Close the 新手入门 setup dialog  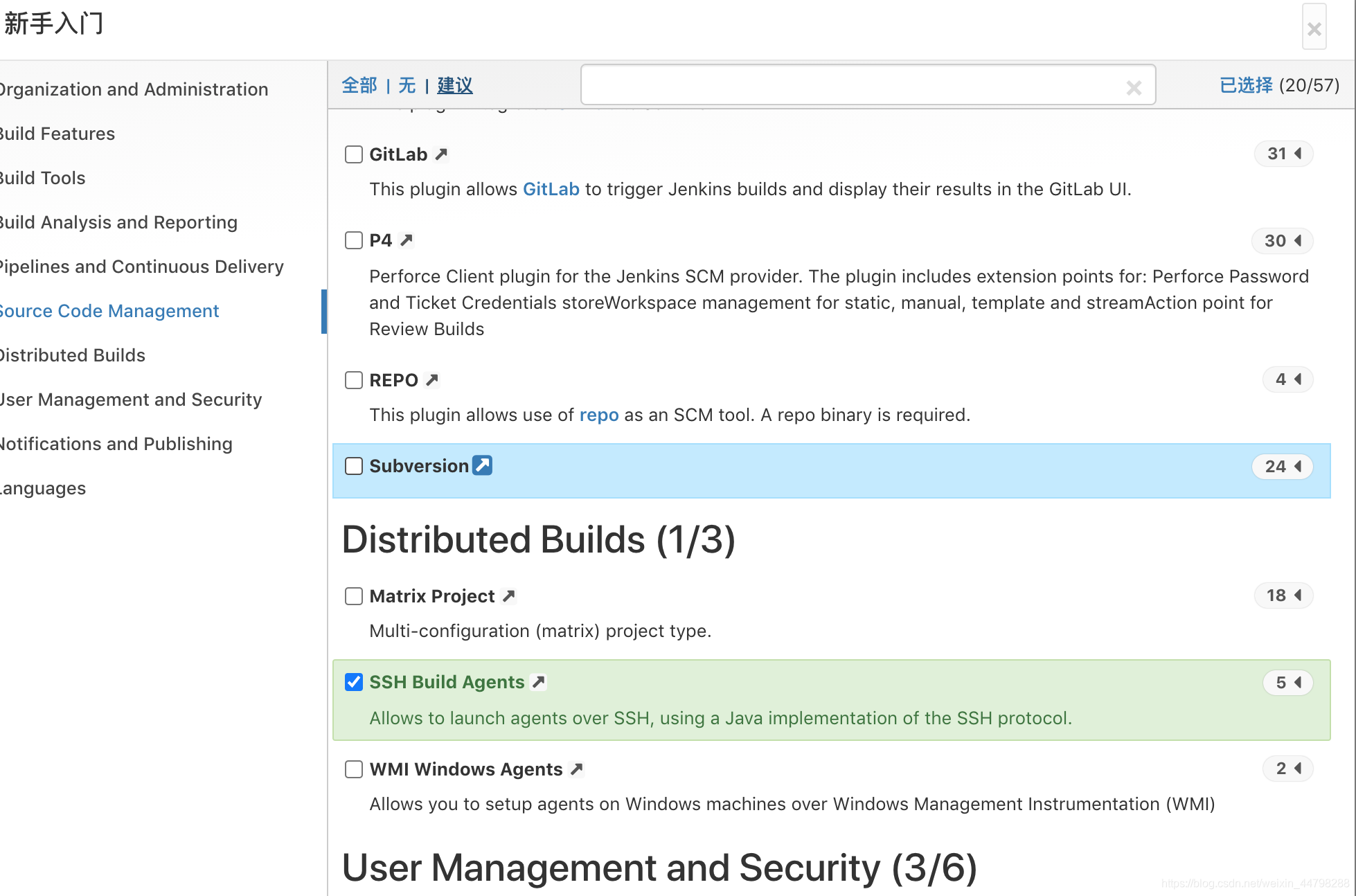[x=1314, y=28]
